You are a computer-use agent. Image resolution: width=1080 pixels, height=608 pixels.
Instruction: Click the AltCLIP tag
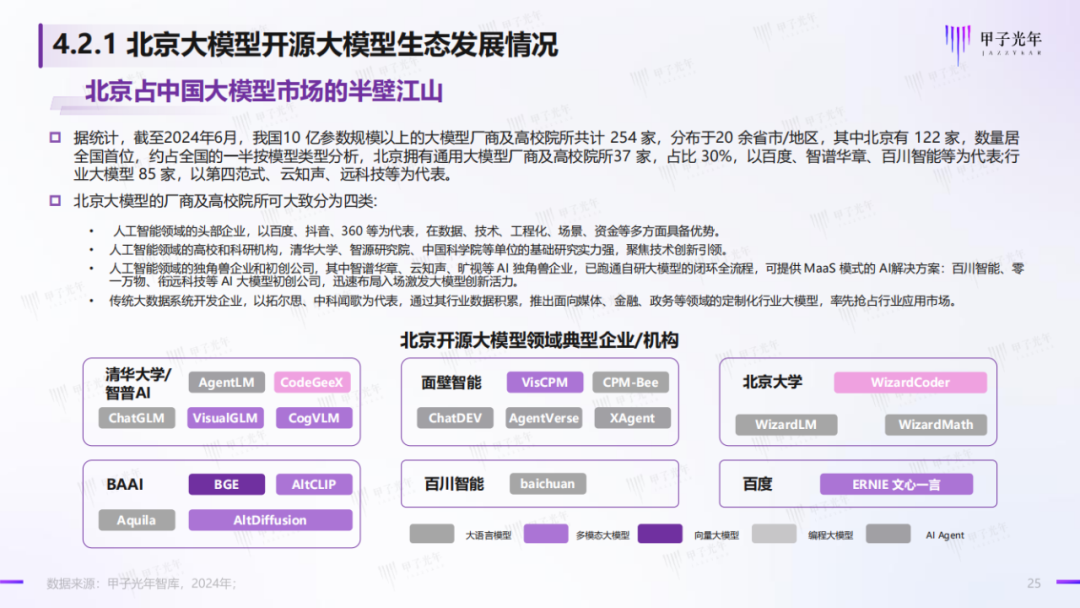click(314, 484)
